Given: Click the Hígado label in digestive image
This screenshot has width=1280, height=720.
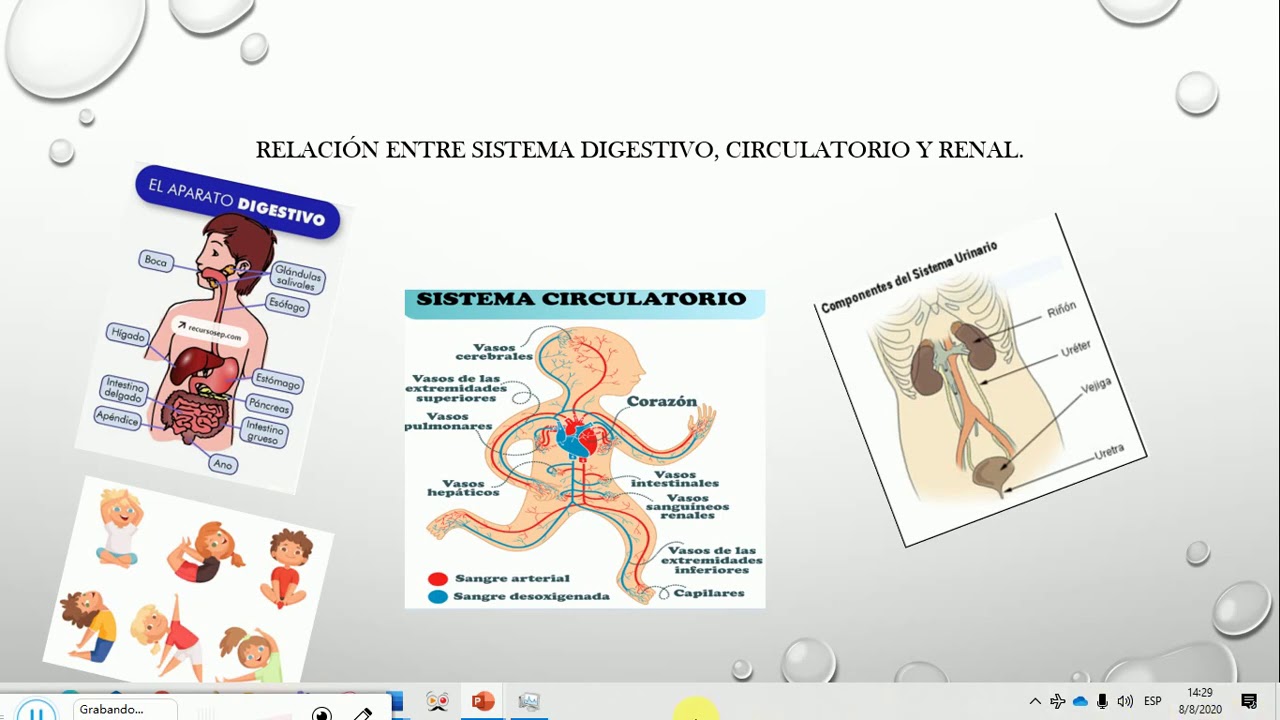Looking at the screenshot, I should point(129,335).
